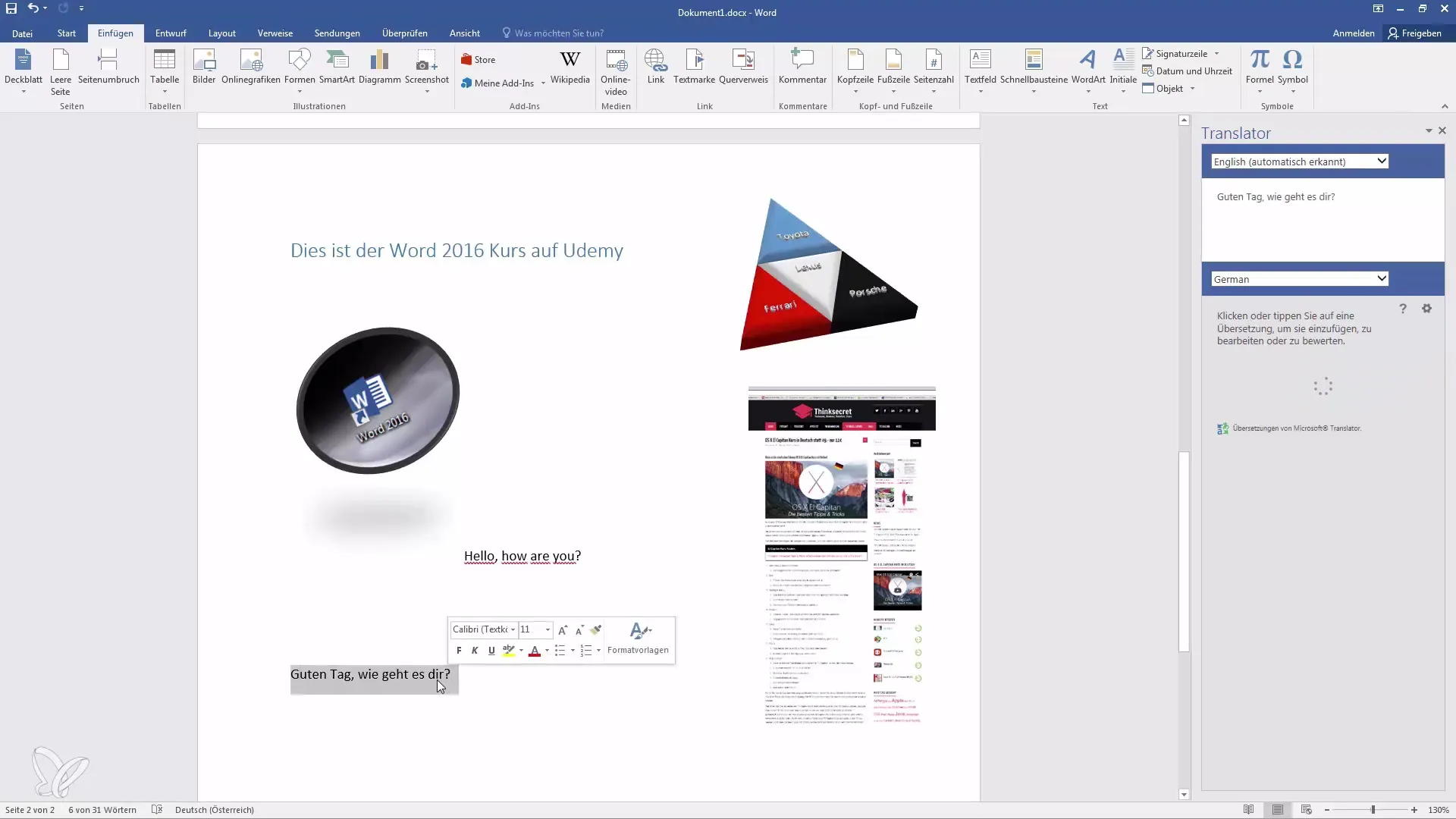Close the Translator pane
The image size is (1456, 819).
coord(1442,131)
